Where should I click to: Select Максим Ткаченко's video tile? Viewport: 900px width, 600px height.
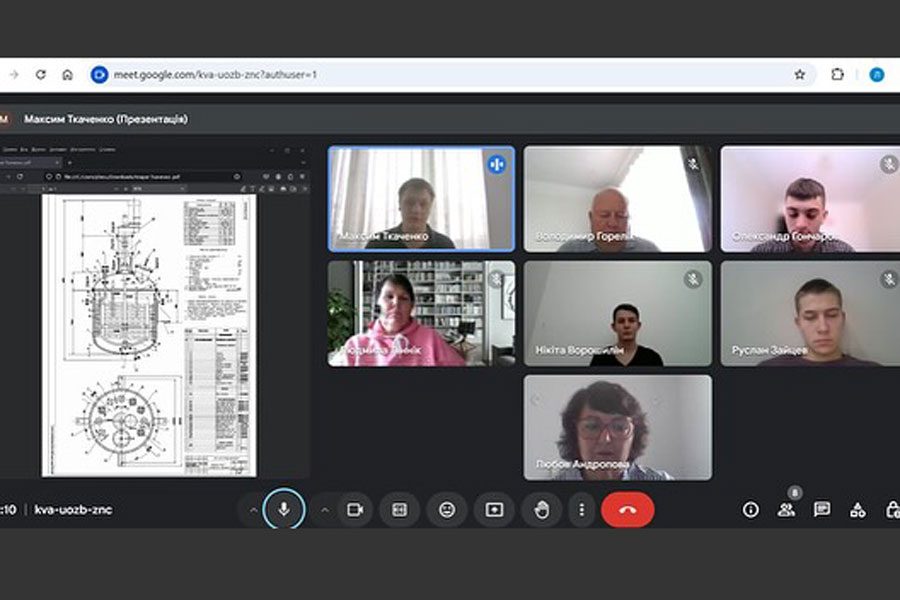point(421,199)
